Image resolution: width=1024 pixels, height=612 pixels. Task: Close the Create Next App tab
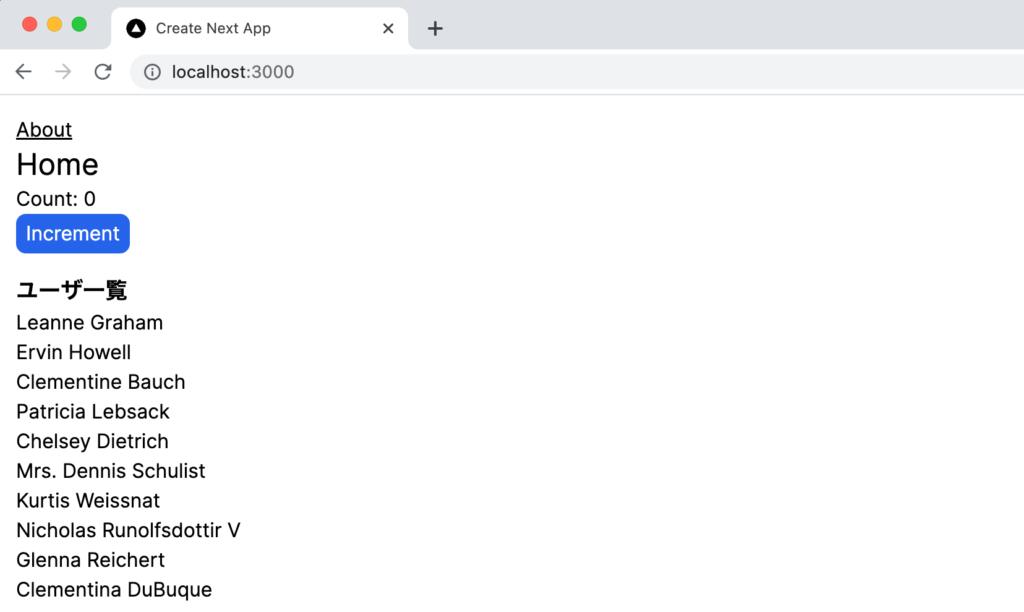(388, 28)
